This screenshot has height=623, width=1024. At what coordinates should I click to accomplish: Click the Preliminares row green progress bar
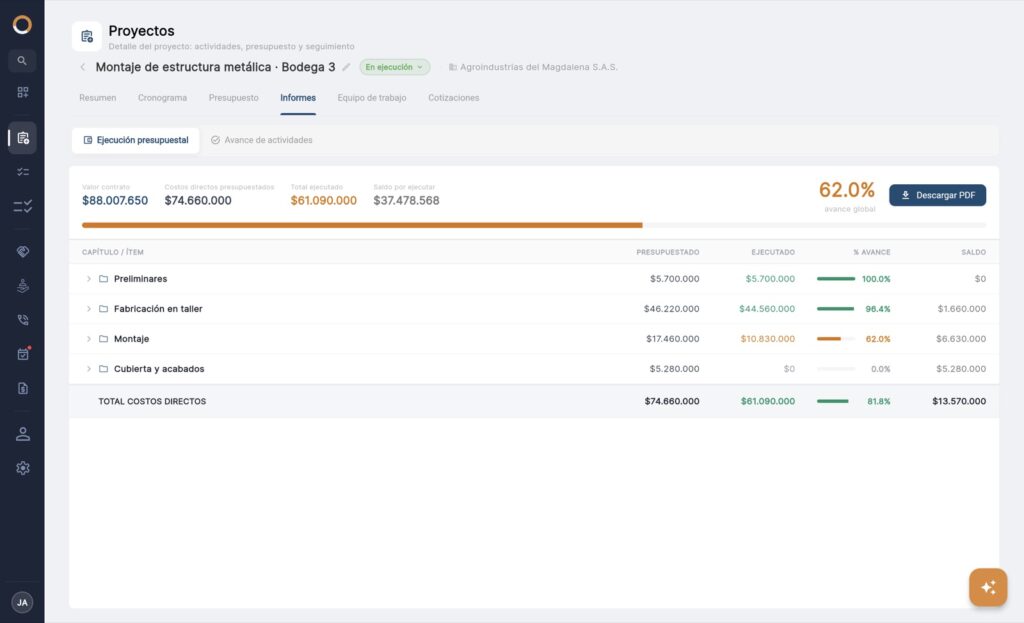(x=836, y=279)
